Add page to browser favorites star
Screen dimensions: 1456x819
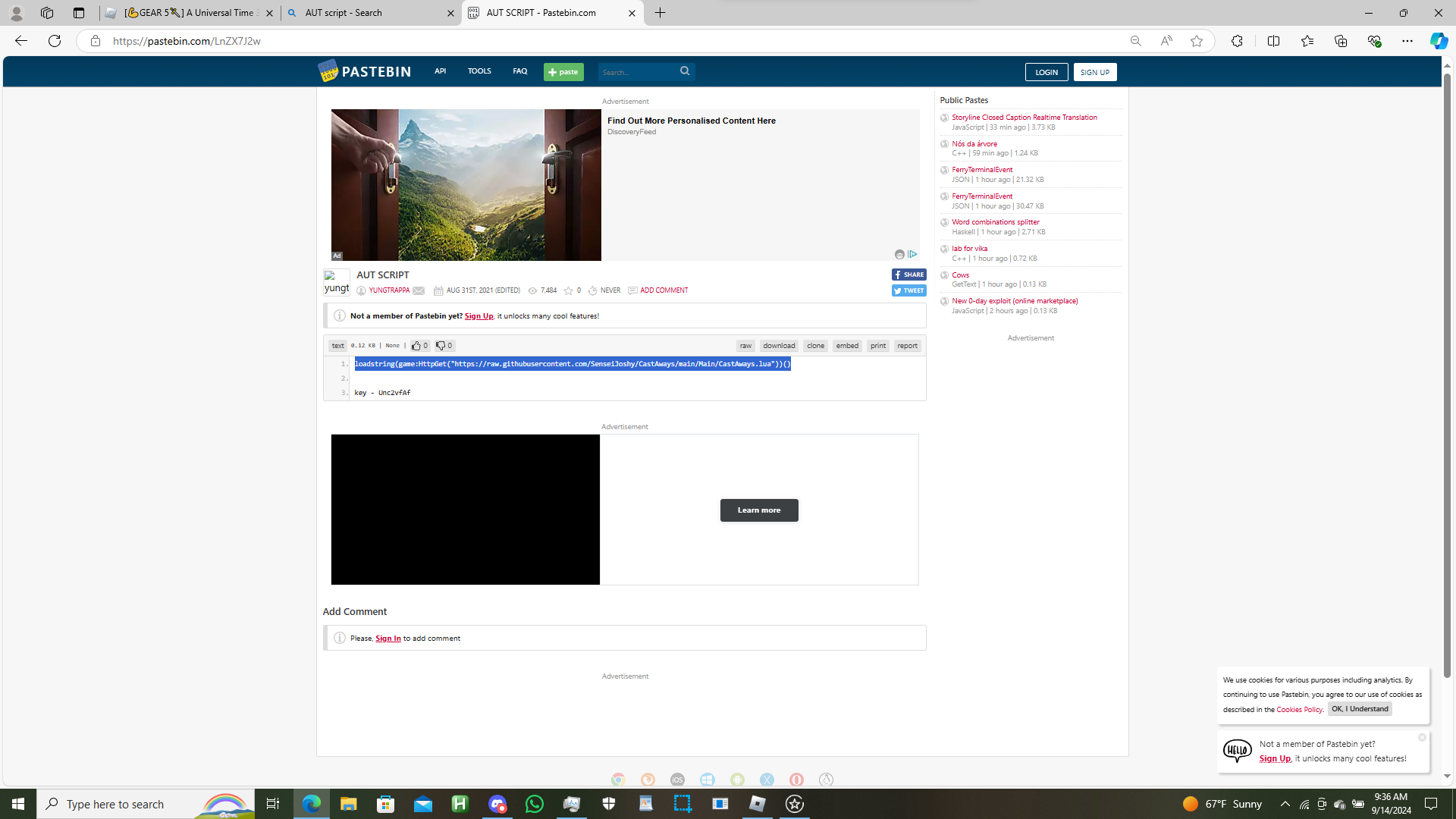coord(1196,41)
